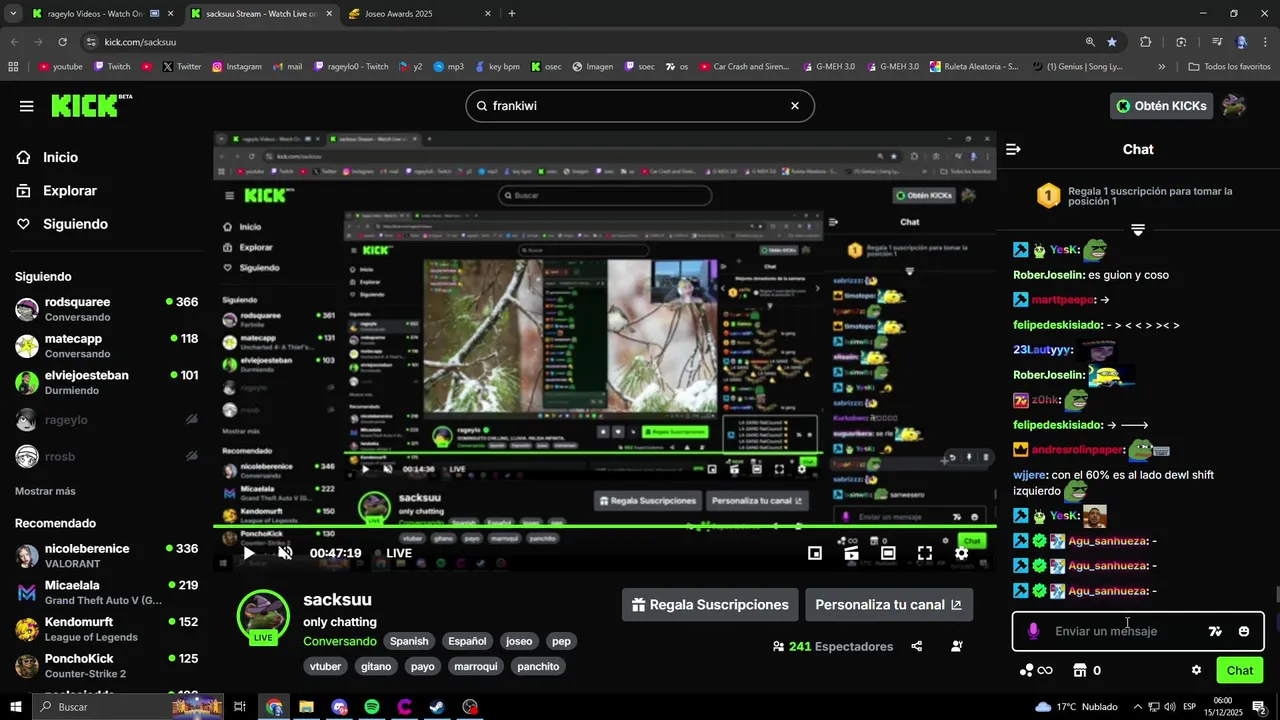The height and width of the screenshot is (720, 1280).
Task: Clear the frankiwi search text
Action: (x=795, y=106)
